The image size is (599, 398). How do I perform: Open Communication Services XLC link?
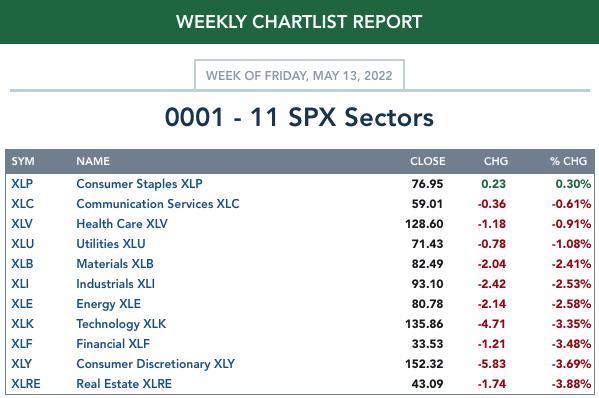click(x=158, y=204)
